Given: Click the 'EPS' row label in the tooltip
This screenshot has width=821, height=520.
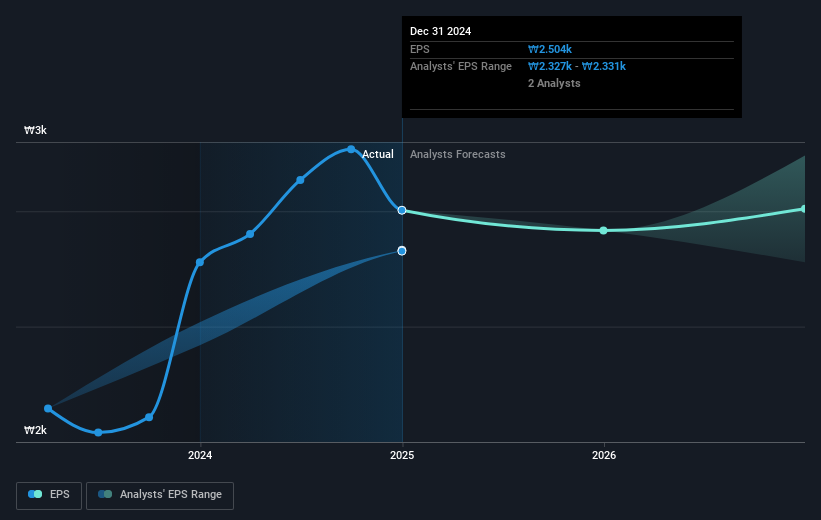Looking at the screenshot, I should 419,49.
